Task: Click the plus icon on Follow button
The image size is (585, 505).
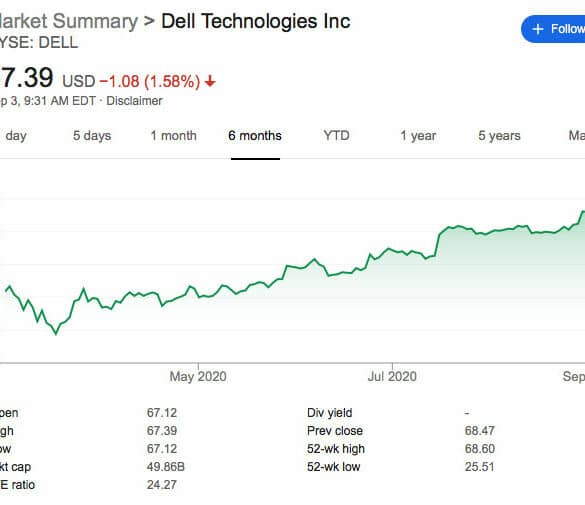Action: [x=538, y=29]
